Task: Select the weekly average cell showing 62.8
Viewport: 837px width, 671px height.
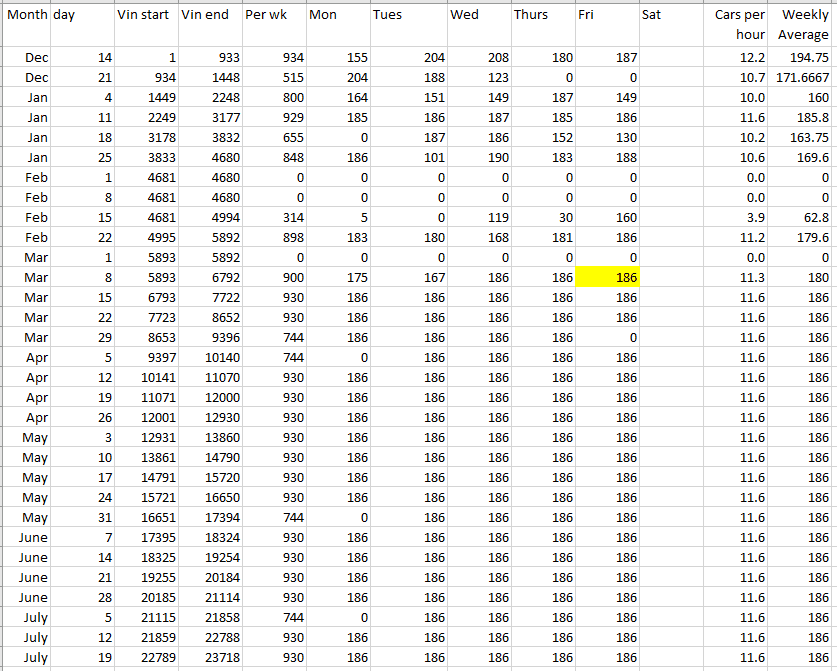Action: pyautogui.click(x=802, y=218)
